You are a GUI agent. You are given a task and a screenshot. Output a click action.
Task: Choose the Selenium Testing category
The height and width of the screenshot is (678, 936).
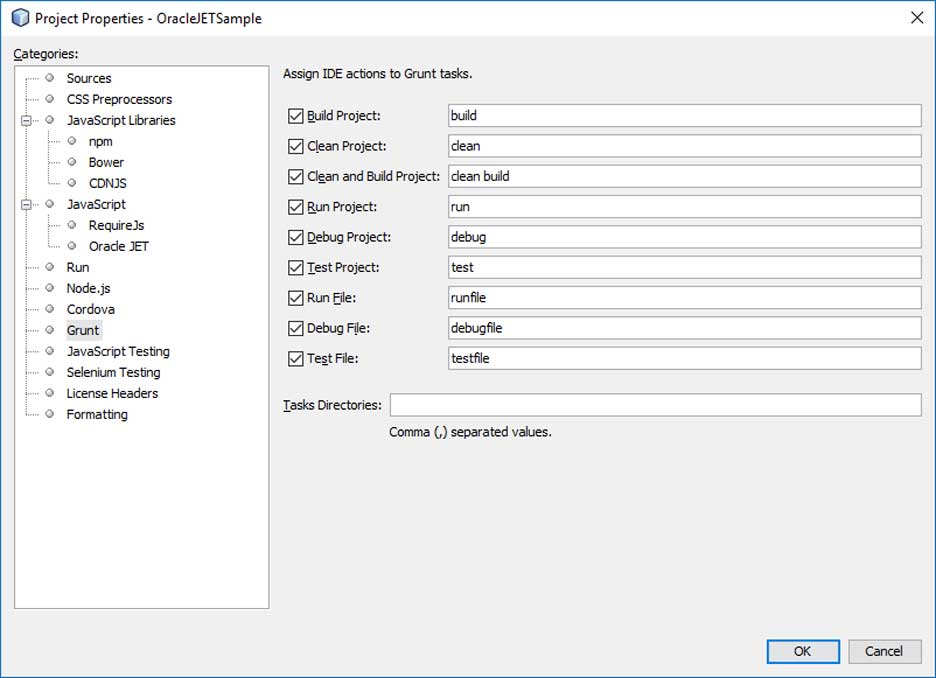pyautogui.click(x=113, y=372)
